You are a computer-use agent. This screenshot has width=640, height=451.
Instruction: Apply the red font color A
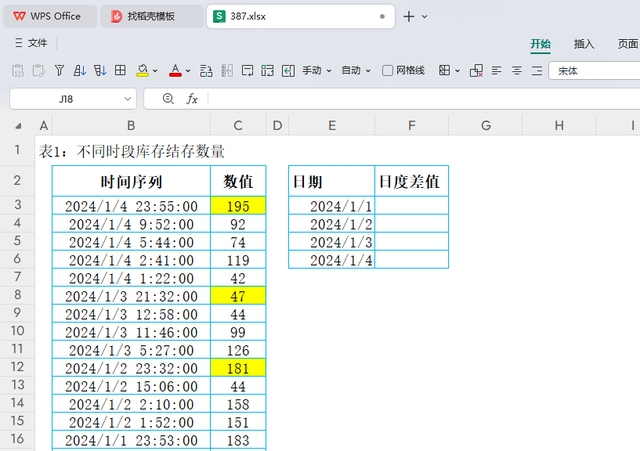pos(176,71)
